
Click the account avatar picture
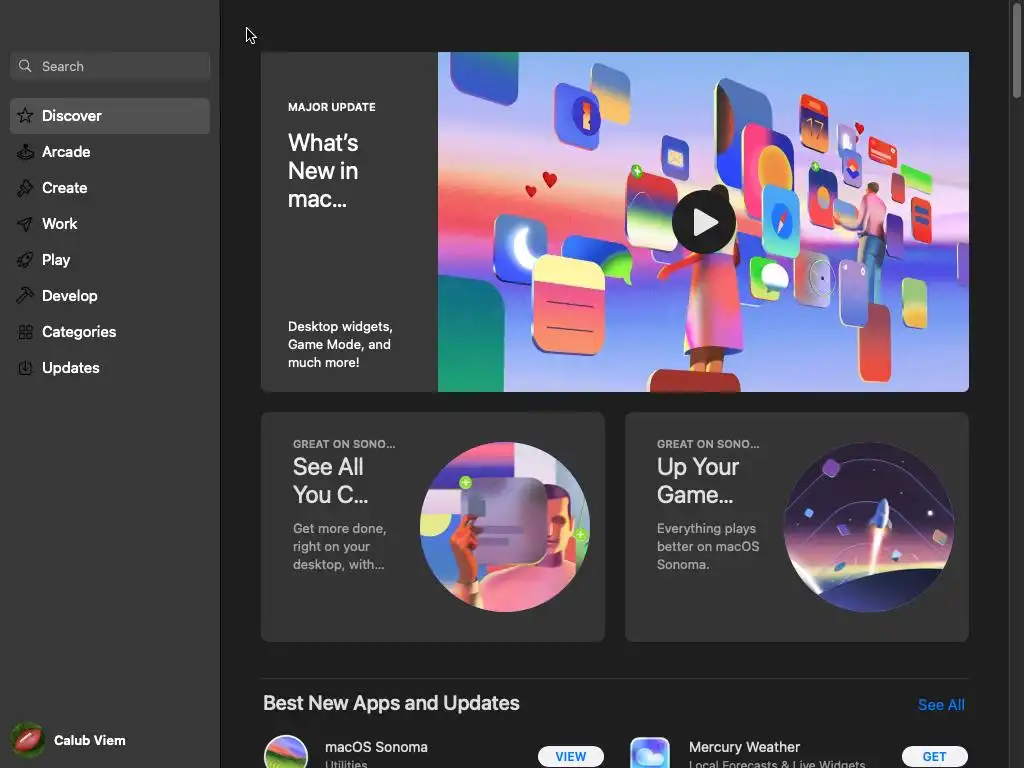tap(27, 740)
